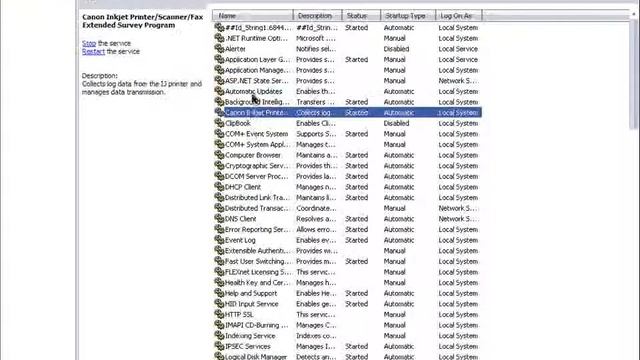Click the Automatic startup type of Computer Browser
The width and height of the screenshot is (640, 360).
pyautogui.click(x=399, y=155)
